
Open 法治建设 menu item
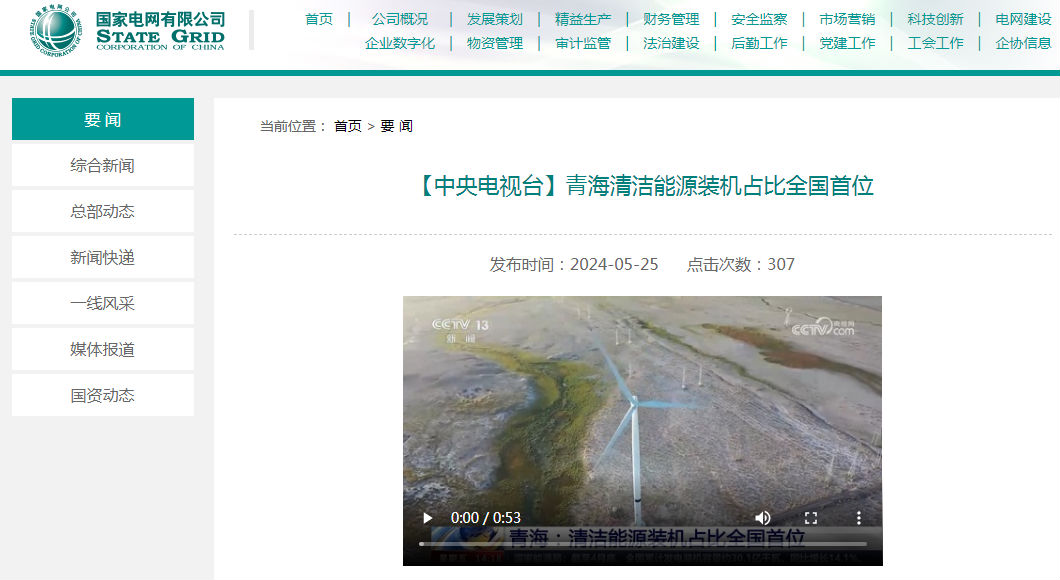pos(671,43)
